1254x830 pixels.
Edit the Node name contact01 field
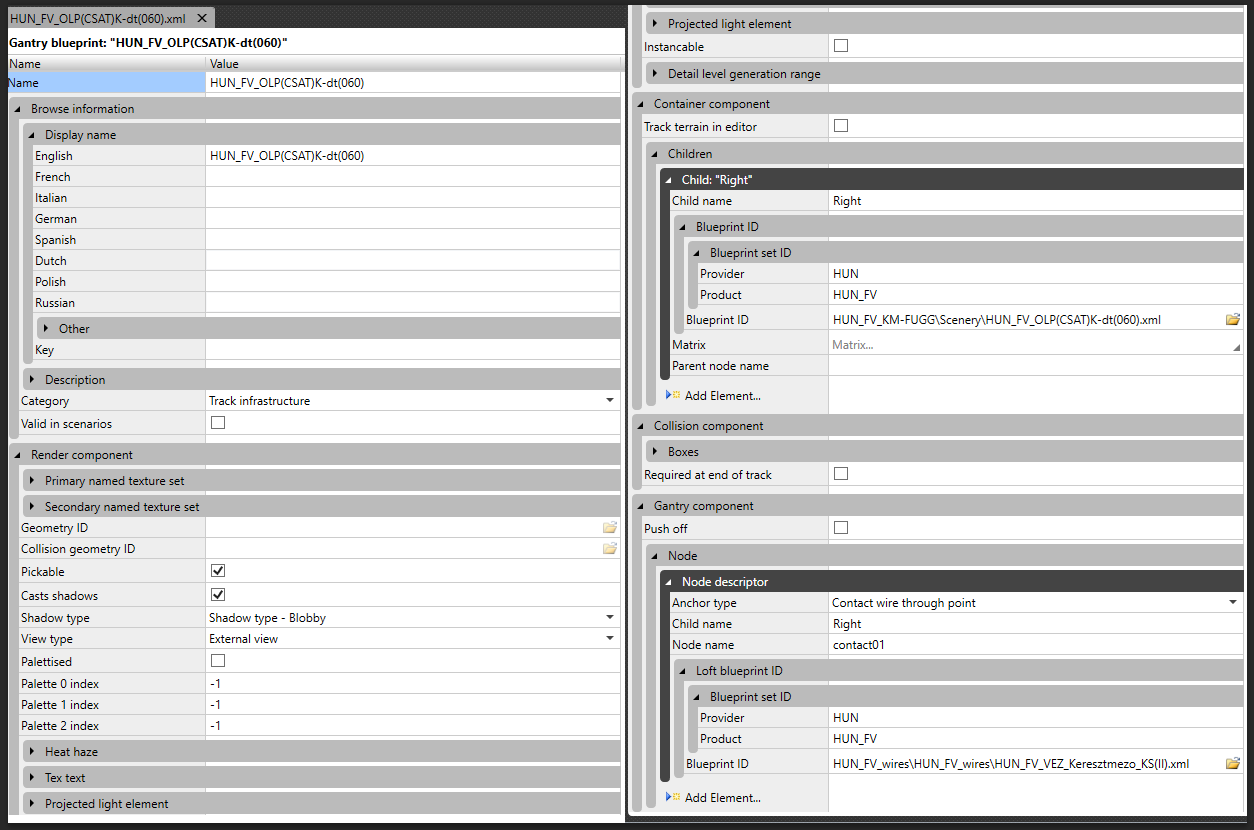tap(1036, 645)
